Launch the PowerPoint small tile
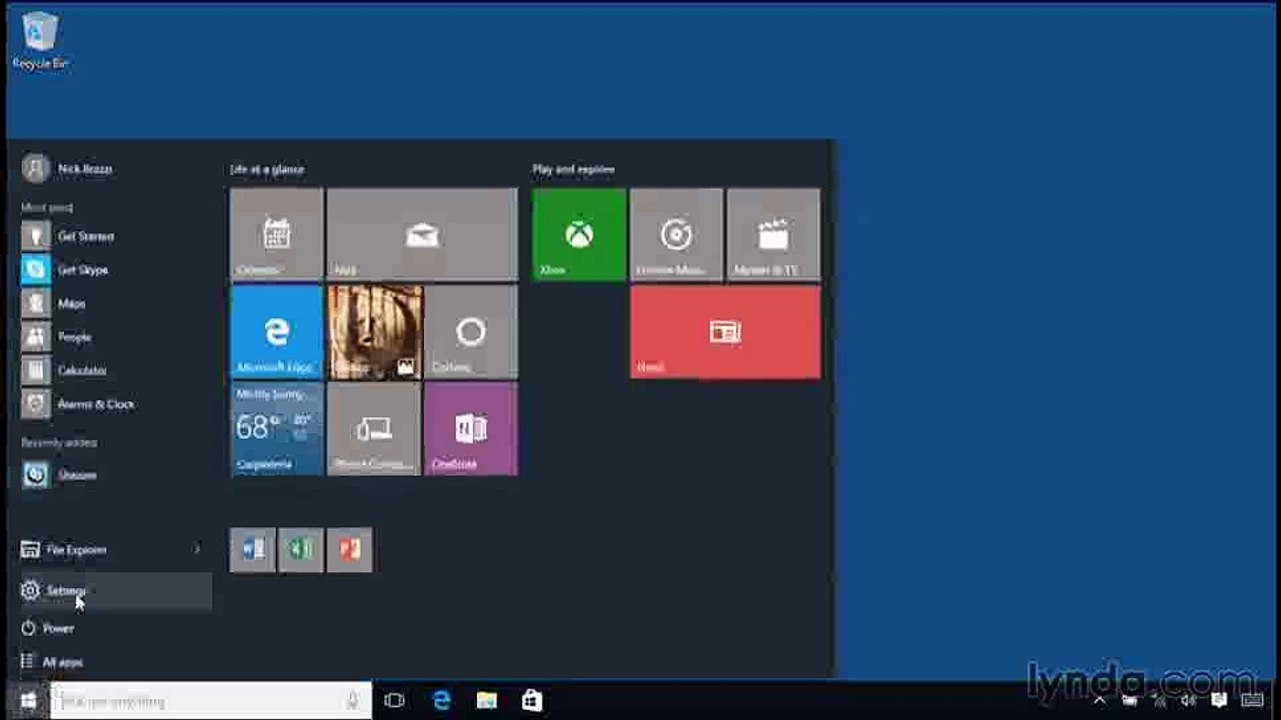This screenshot has width=1281, height=720. pos(350,550)
